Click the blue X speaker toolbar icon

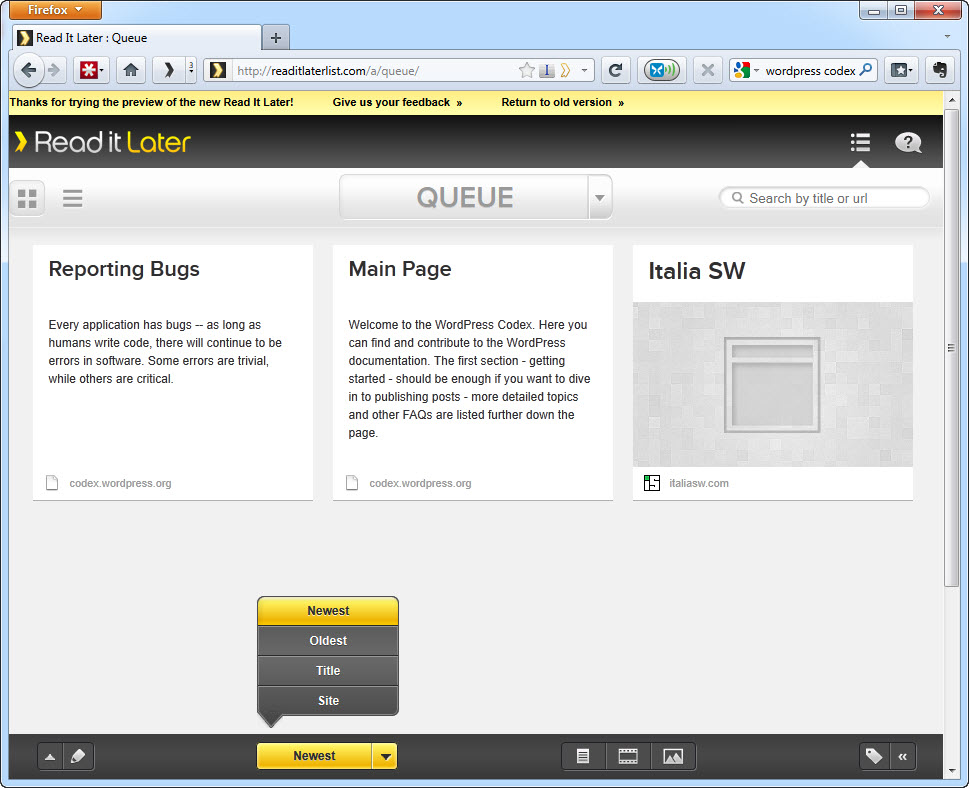[x=661, y=70]
